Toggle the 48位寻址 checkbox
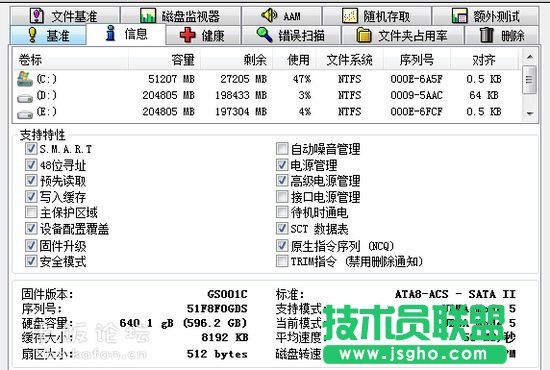This screenshot has height=370, width=550. coord(31,164)
